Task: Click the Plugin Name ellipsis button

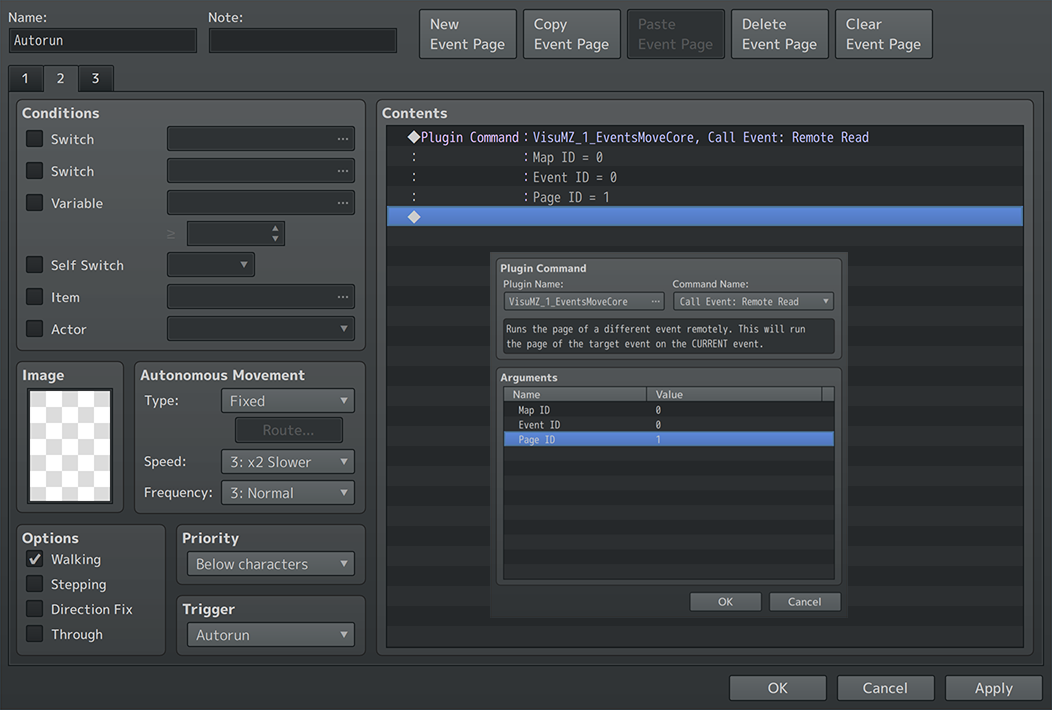Action: point(655,302)
